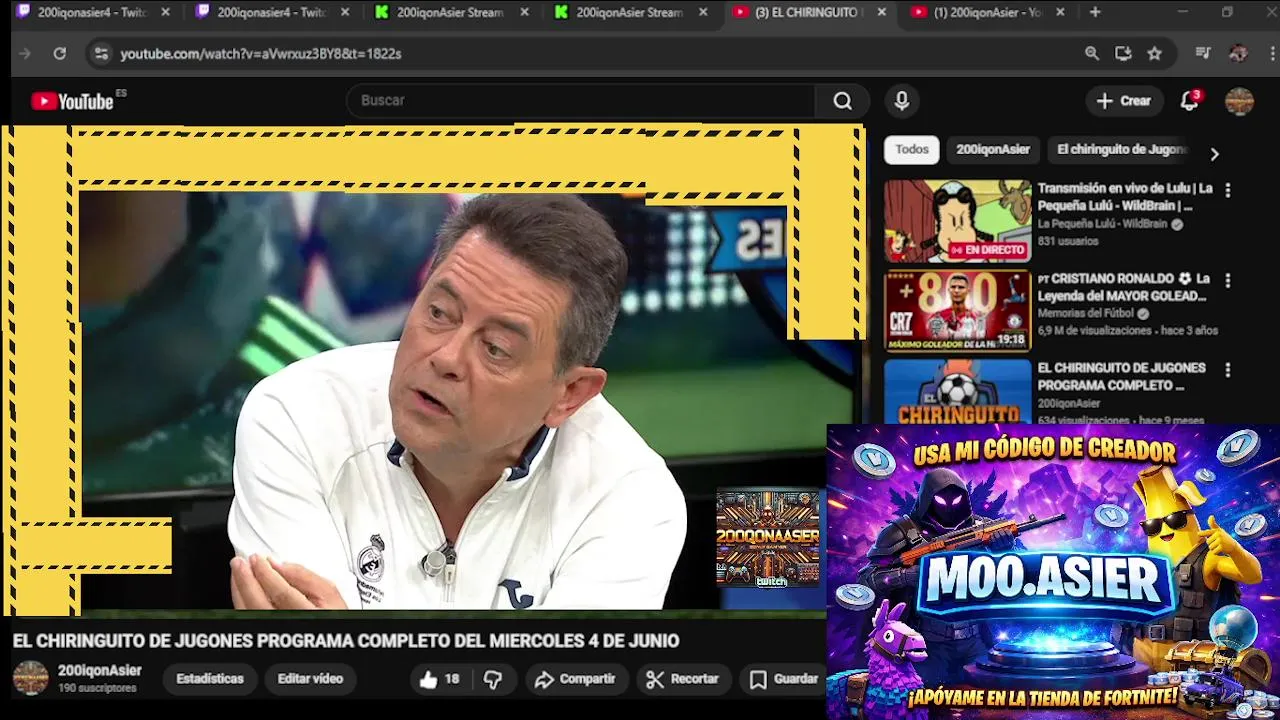This screenshot has height=720, width=1280.
Task: Select the 200iqonAsier filter chip
Action: (993, 150)
